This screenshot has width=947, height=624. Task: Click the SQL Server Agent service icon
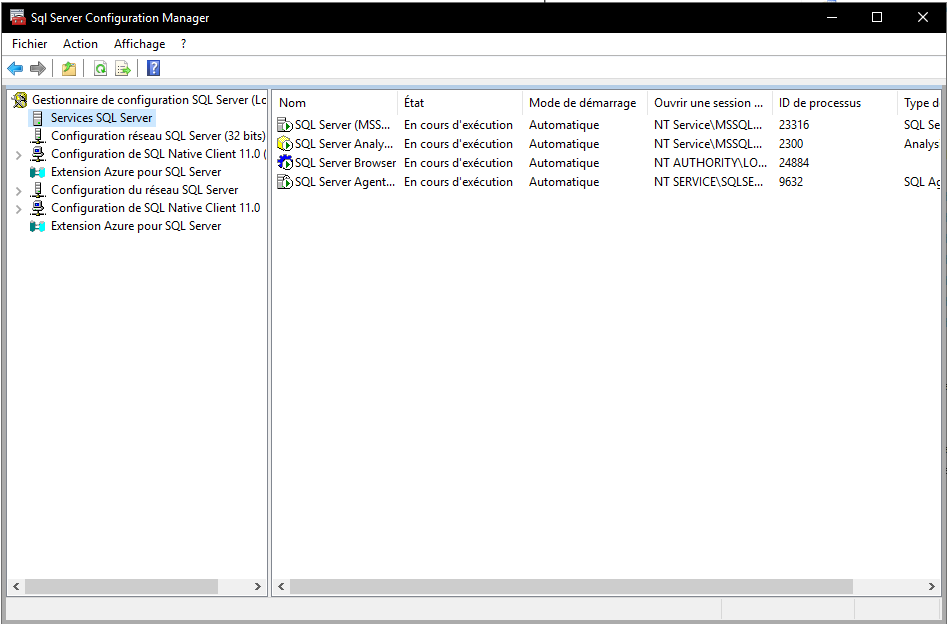click(285, 182)
